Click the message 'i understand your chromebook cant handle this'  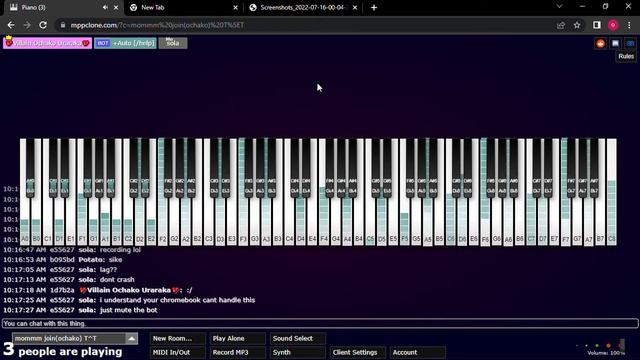(x=177, y=300)
